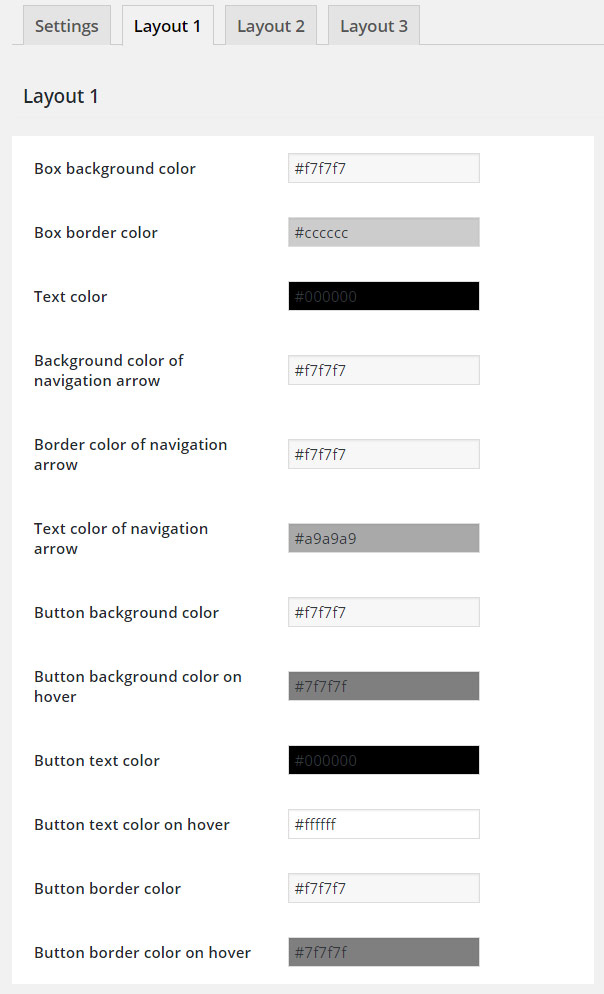Image resolution: width=604 pixels, height=994 pixels.
Task: Change Border color of navigation arrow
Action: coord(384,454)
